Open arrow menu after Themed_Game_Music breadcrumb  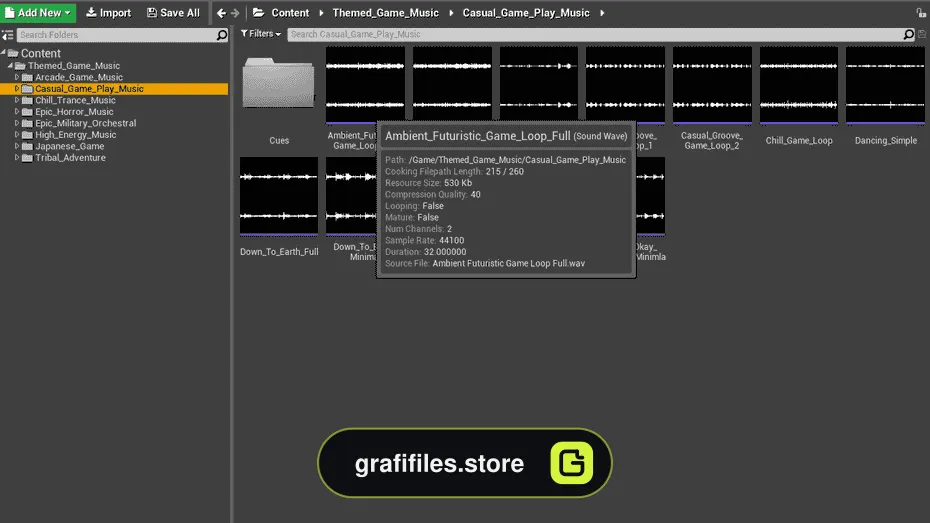coord(451,12)
